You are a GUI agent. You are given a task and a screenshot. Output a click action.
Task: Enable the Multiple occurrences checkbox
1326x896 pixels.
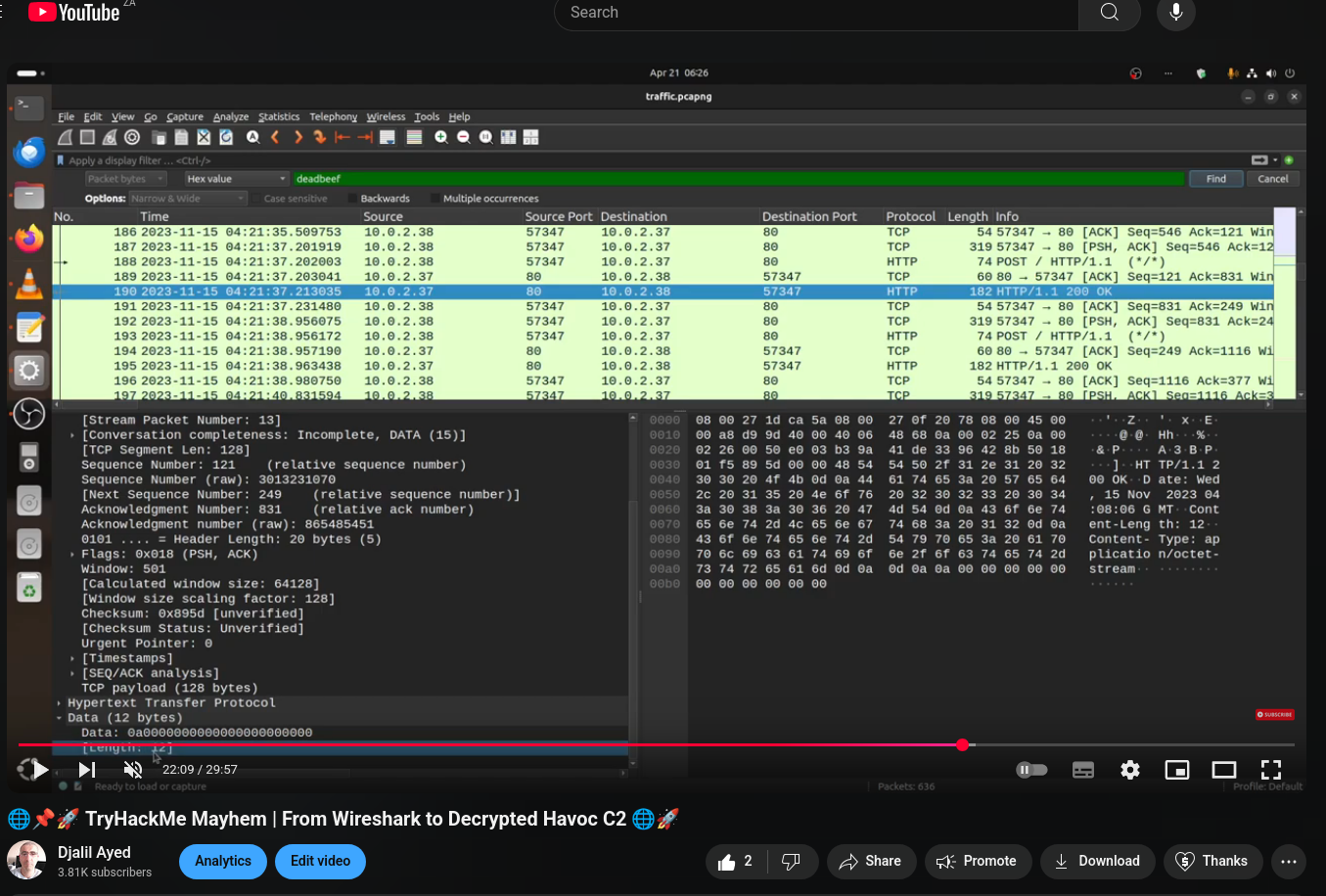[x=435, y=199]
